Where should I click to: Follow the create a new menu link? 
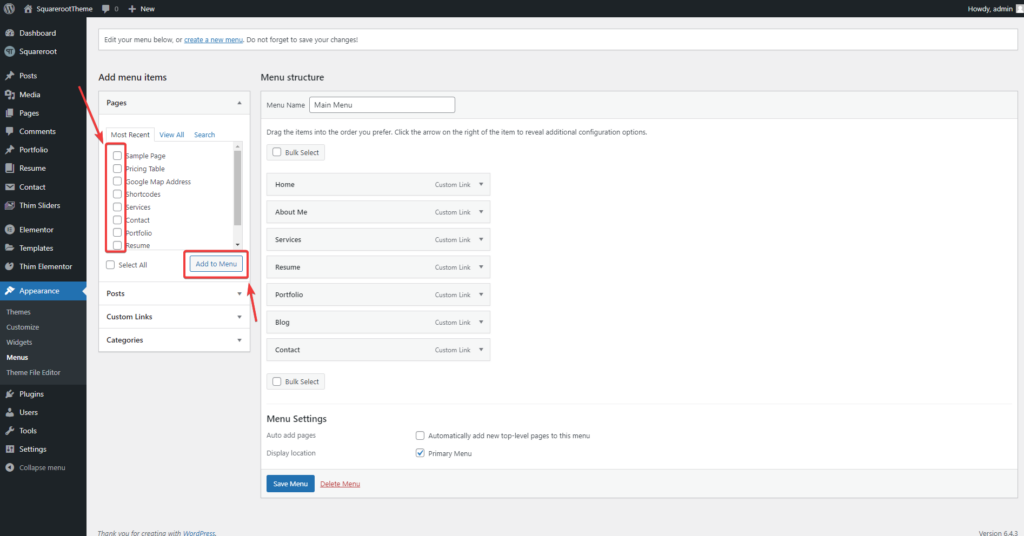coord(214,40)
